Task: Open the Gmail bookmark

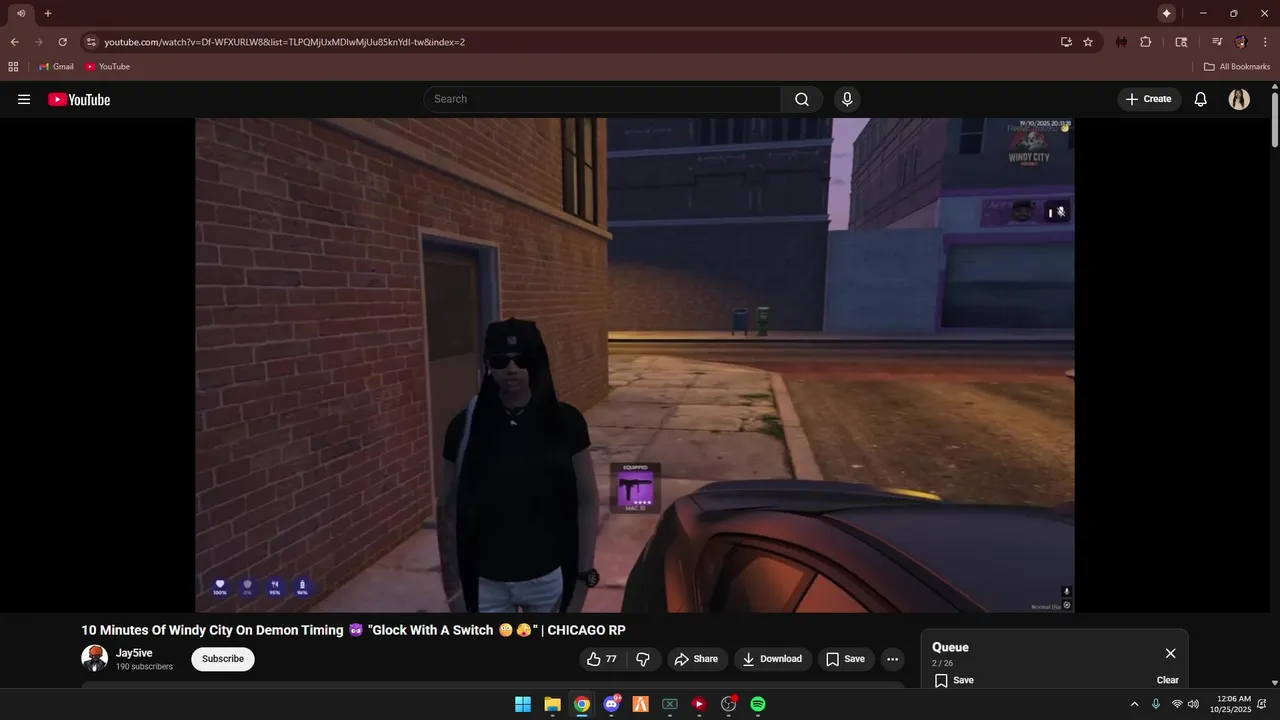Action: [x=56, y=67]
